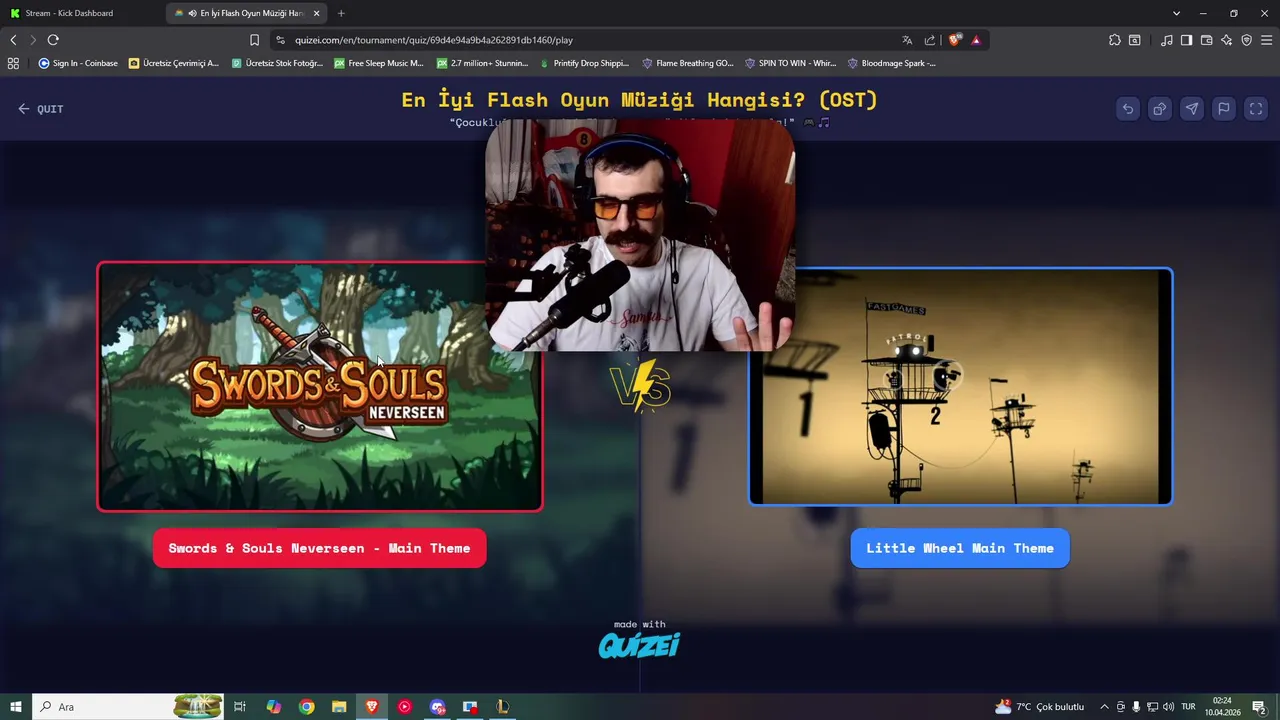Image resolution: width=1280 pixels, height=720 pixels.
Task: Vote for Little Wheel Main Theme button
Action: 960,548
